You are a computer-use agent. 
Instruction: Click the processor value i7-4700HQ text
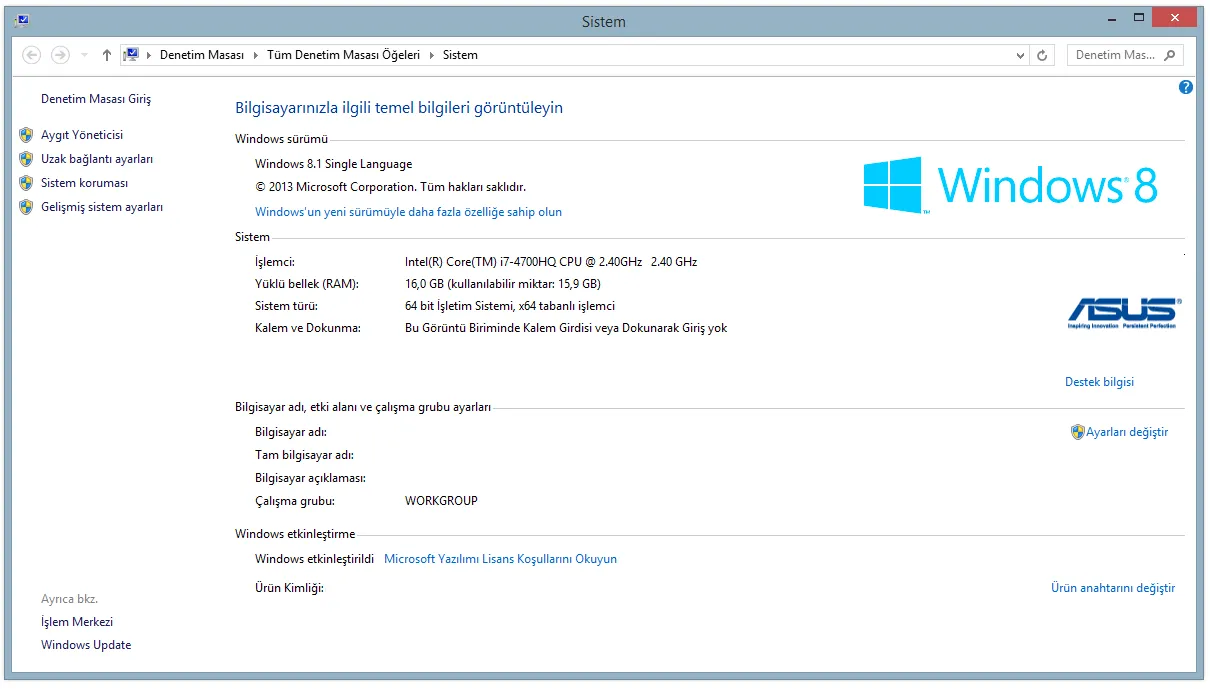[x=551, y=262]
